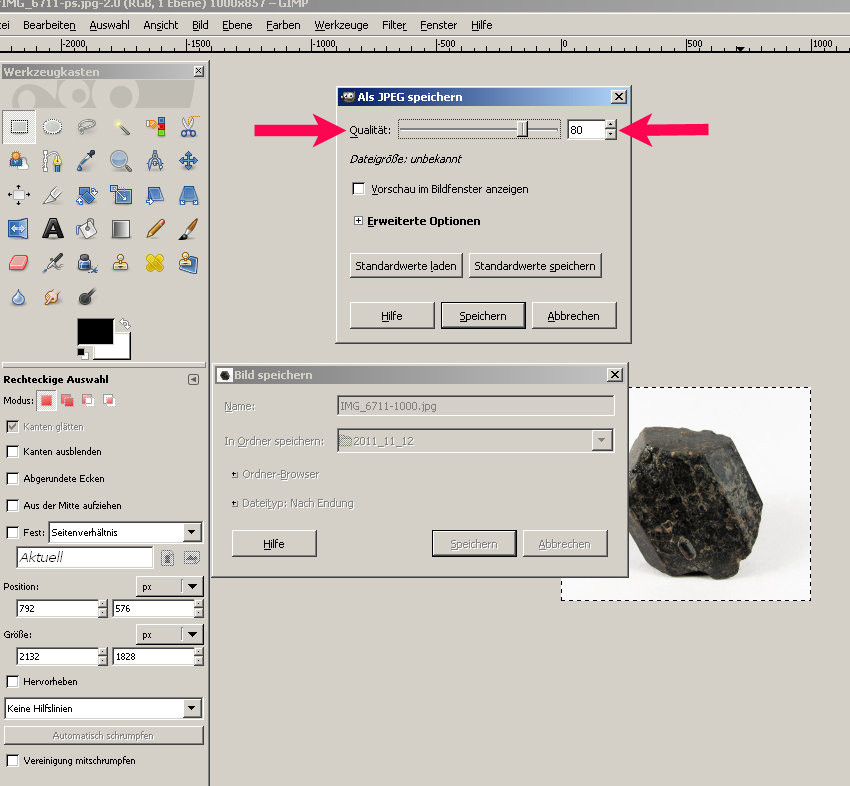Image resolution: width=850 pixels, height=786 pixels.
Task: Select the Scissors selection tool
Action: (188, 126)
